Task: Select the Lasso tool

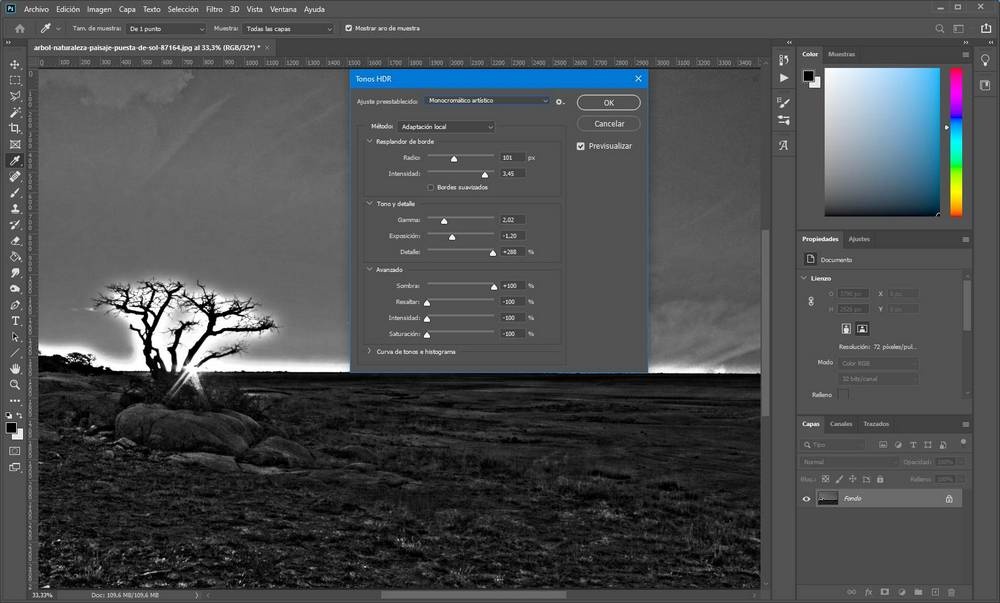Action: click(x=15, y=96)
